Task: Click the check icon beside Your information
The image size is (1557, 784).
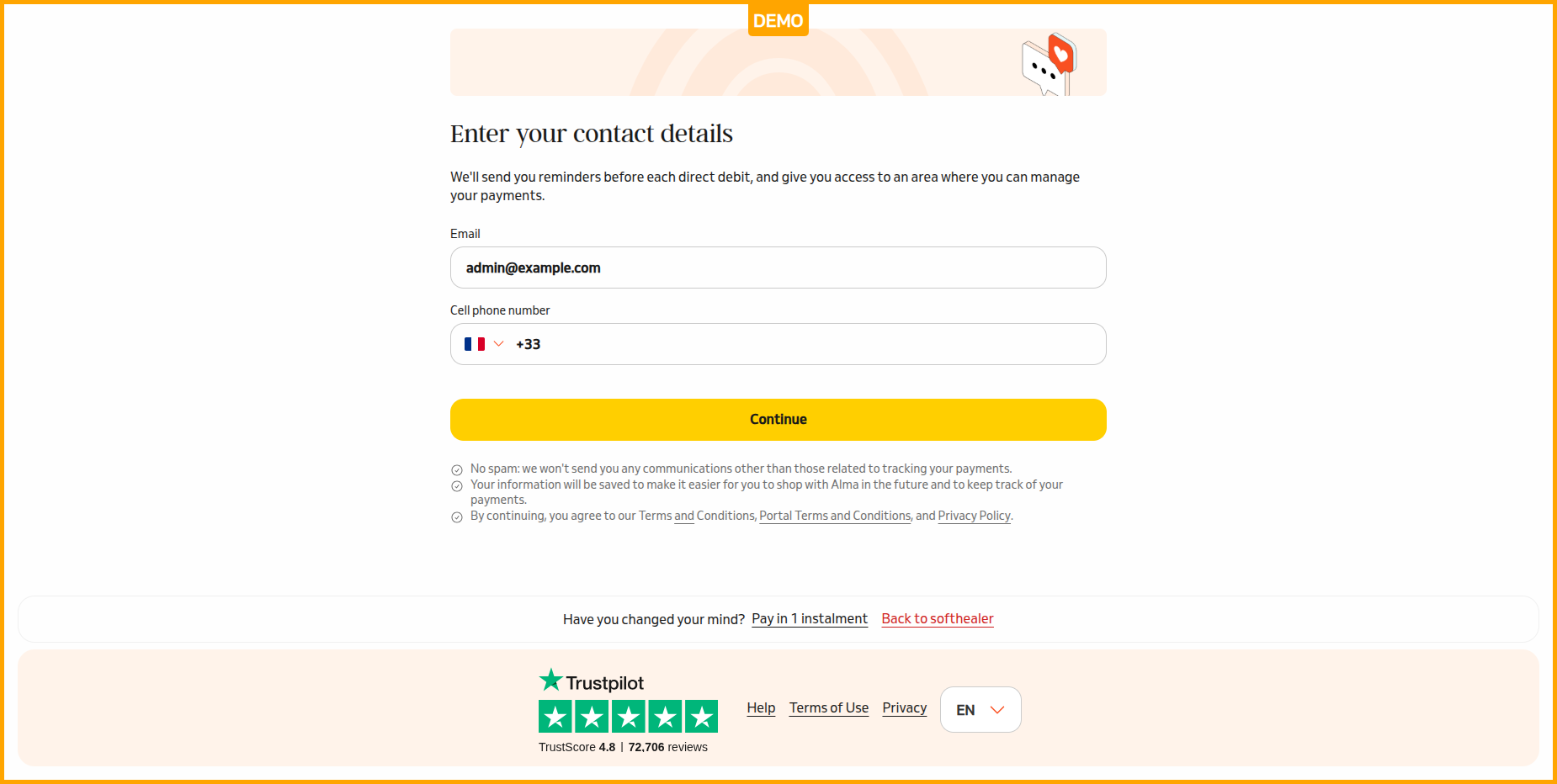Action: pyautogui.click(x=457, y=486)
